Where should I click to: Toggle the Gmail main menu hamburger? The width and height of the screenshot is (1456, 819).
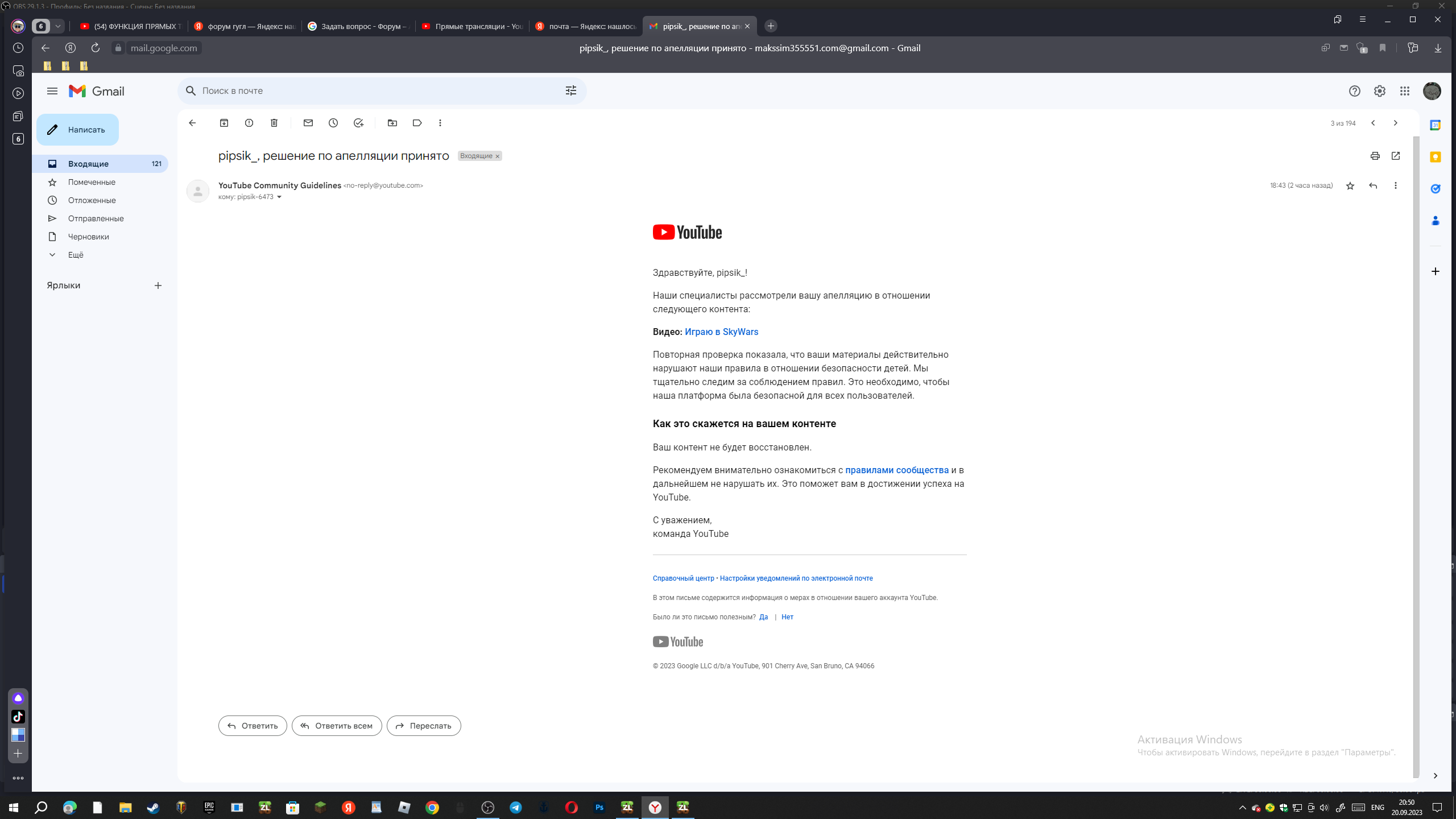point(52,91)
